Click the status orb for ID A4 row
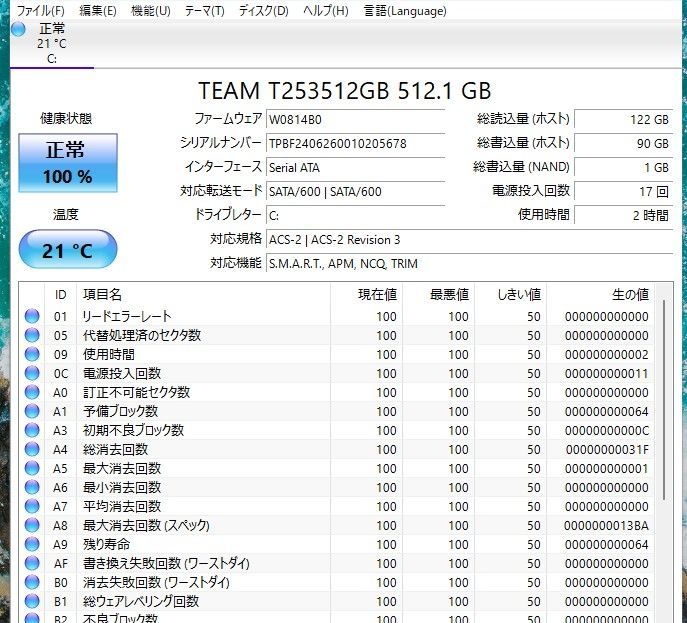 coord(32,449)
